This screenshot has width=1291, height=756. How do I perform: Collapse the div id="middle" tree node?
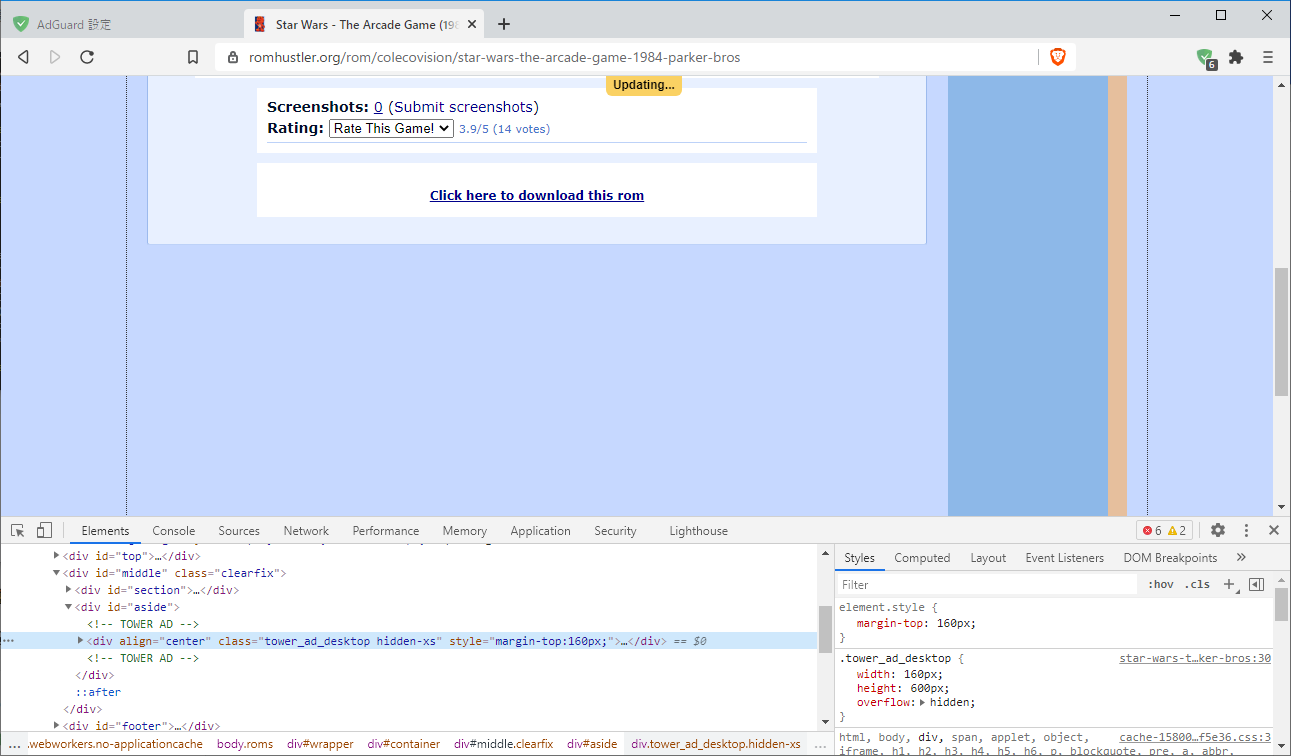tap(57, 572)
